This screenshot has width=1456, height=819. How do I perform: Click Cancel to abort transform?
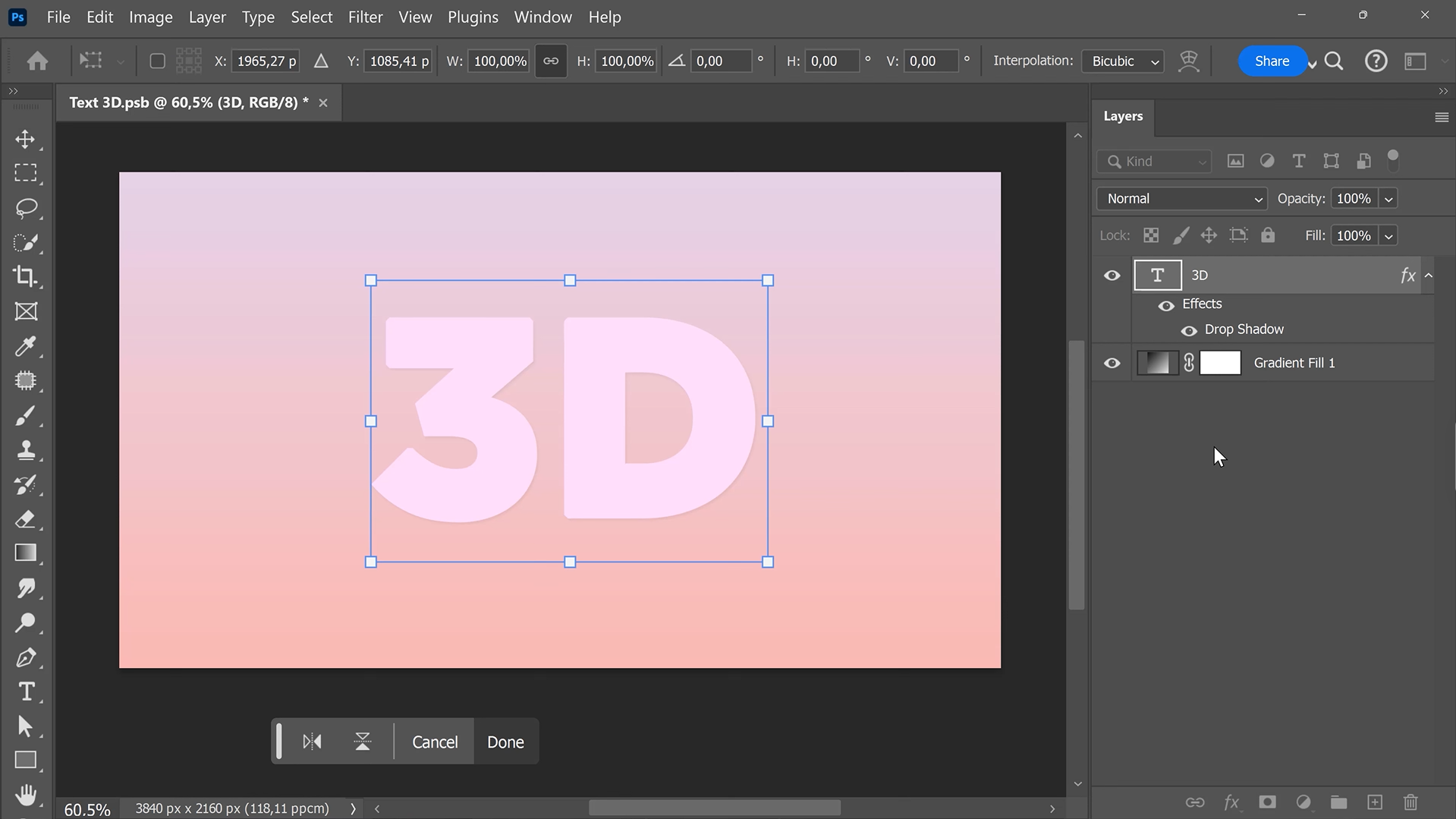point(435,742)
